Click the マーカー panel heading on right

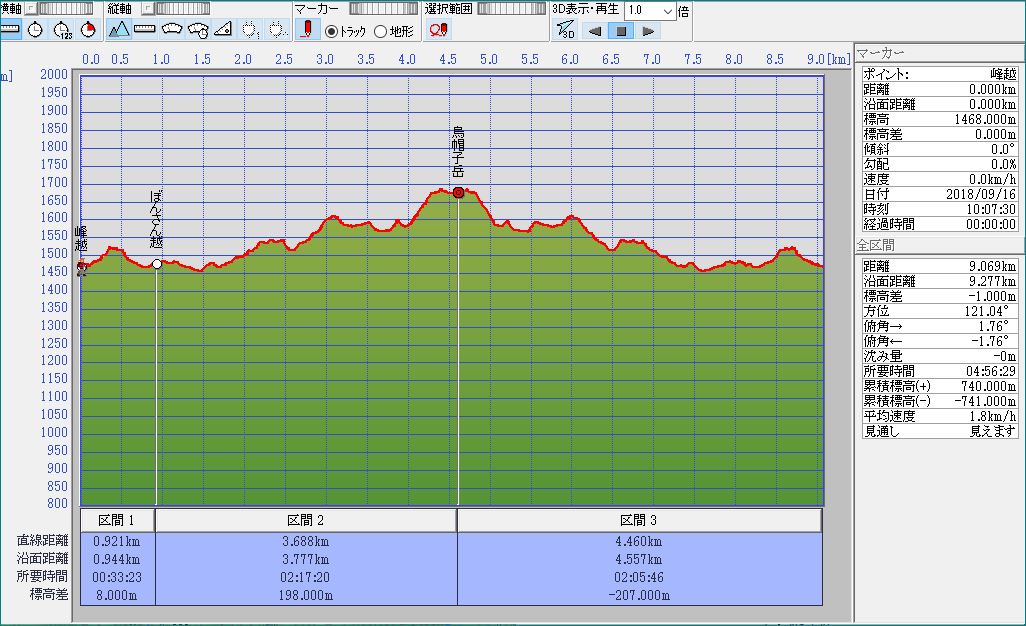tap(880, 53)
